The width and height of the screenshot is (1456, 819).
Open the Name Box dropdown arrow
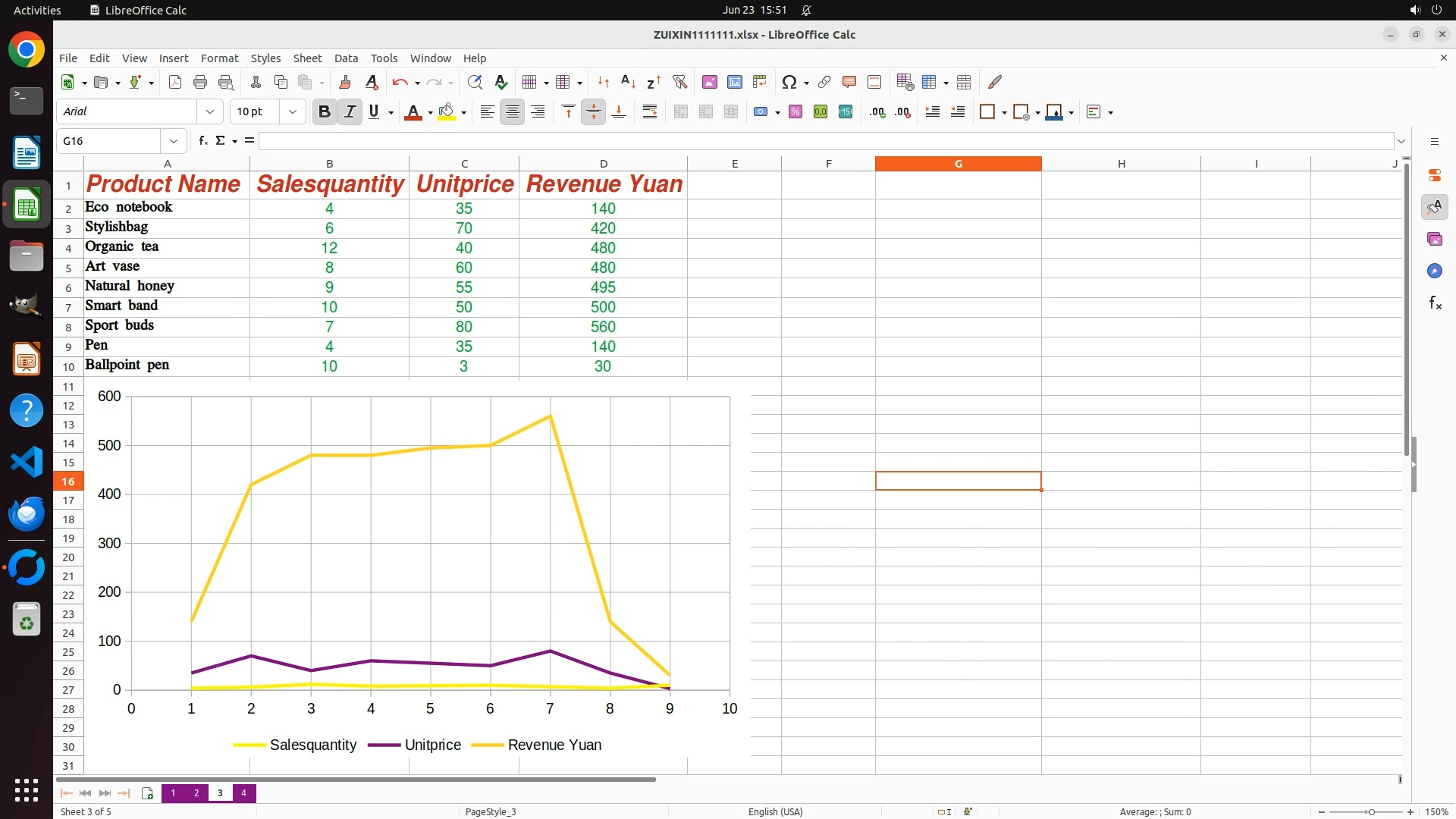tap(174, 141)
